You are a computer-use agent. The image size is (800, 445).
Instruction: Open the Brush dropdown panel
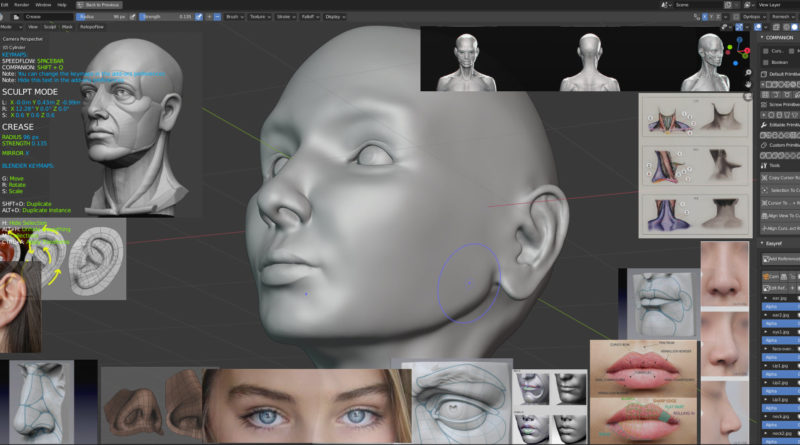pyautogui.click(x=234, y=17)
